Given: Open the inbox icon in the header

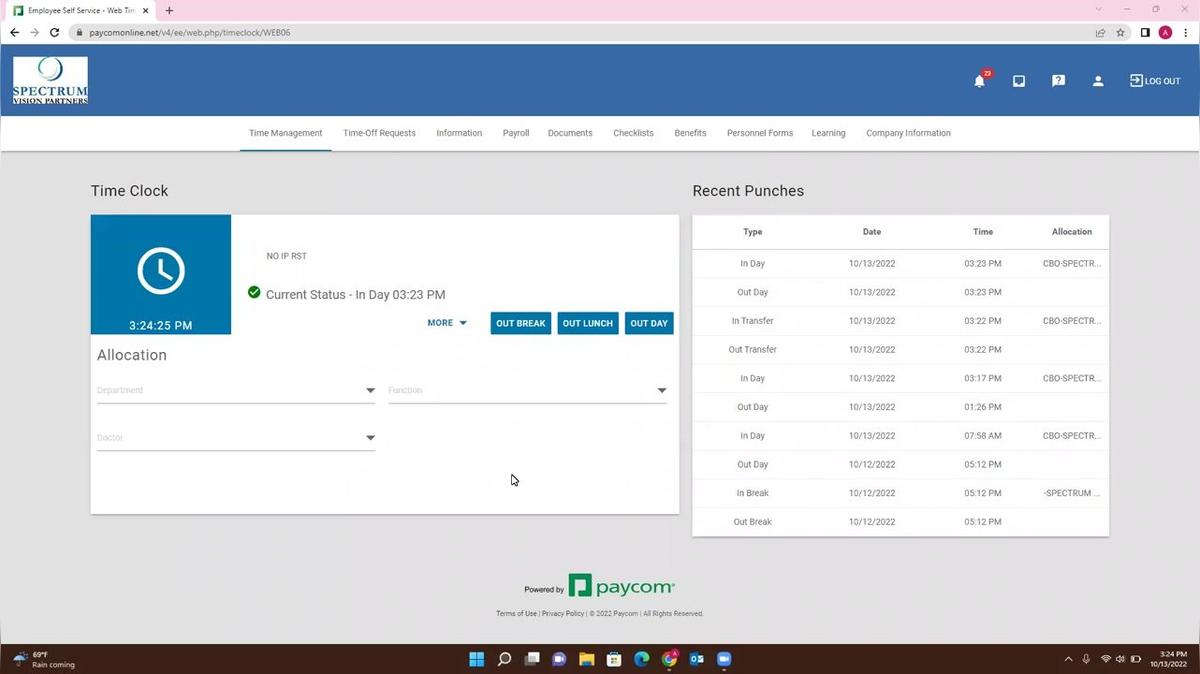Looking at the screenshot, I should coord(1018,81).
